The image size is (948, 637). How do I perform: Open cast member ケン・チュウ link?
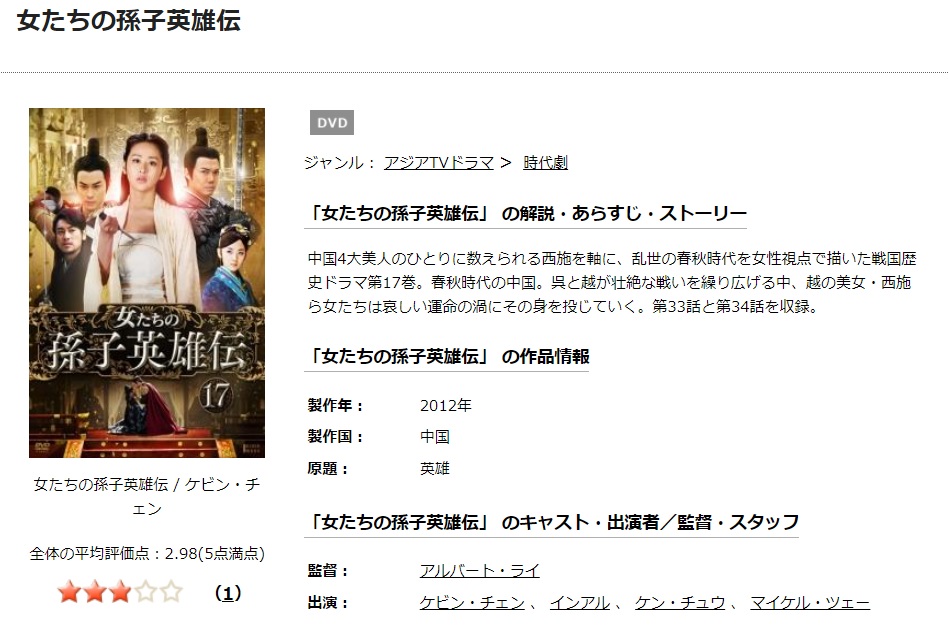tap(680, 603)
